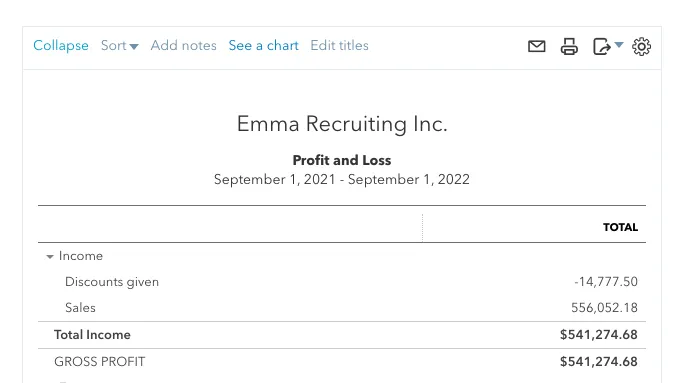The image size is (683, 383).
Task: Select the Discounts given account label
Action: click(112, 282)
